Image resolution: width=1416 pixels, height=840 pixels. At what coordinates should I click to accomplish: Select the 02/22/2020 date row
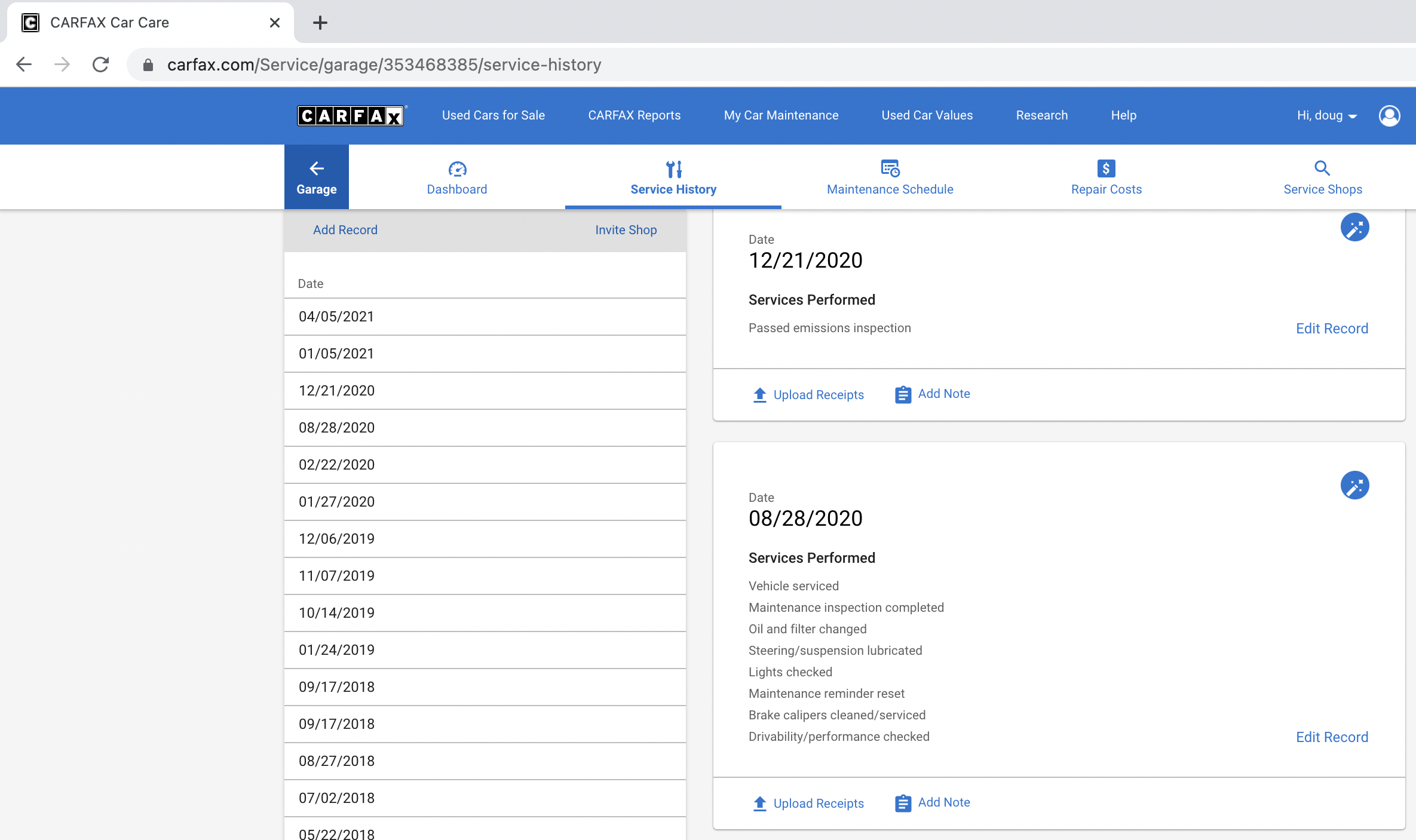485,465
